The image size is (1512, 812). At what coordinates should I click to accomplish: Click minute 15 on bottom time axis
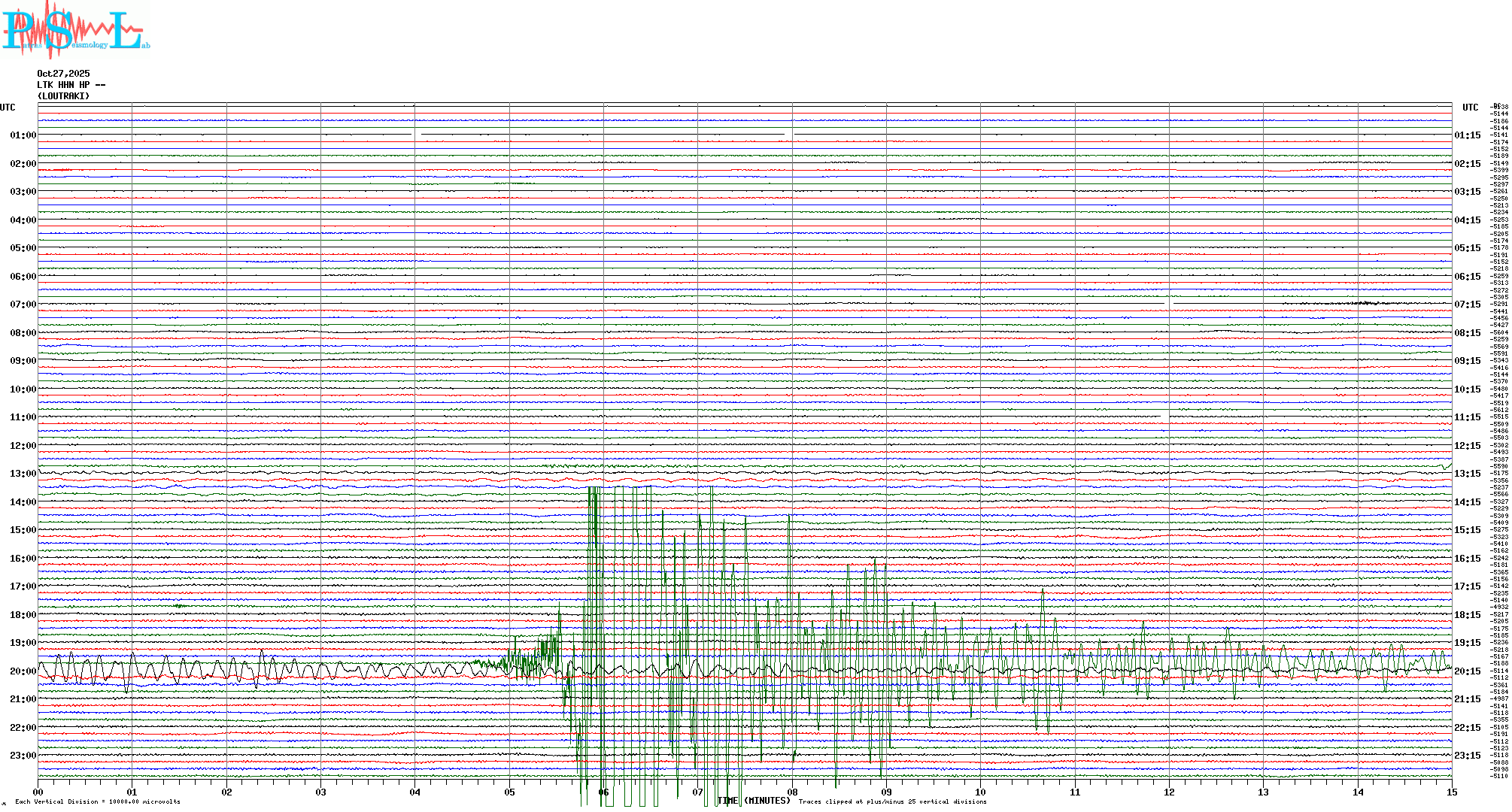(1451, 792)
